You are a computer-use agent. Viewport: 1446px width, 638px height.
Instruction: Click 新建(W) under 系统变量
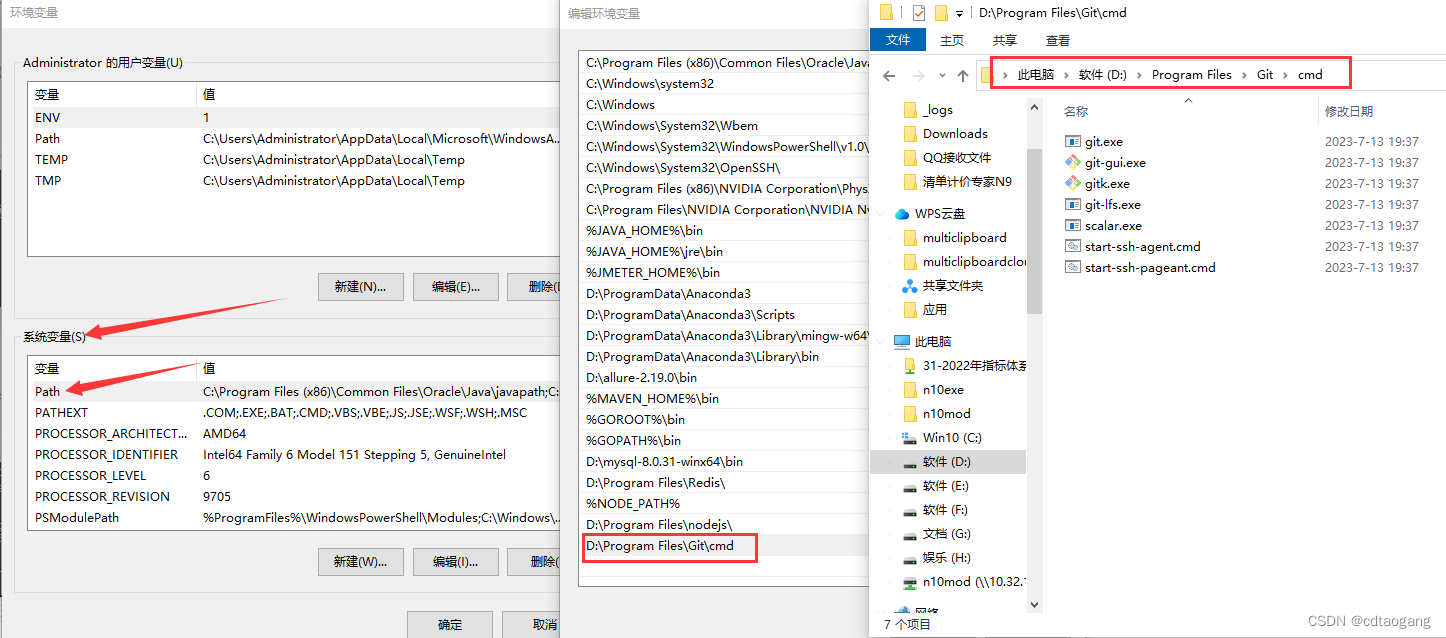click(x=360, y=561)
